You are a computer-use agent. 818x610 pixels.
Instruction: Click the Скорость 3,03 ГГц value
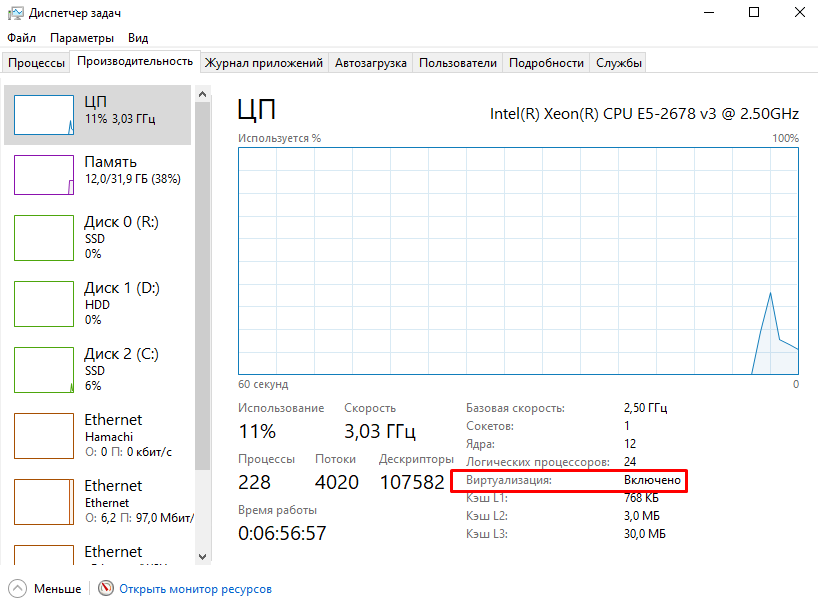pyautogui.click(x=380, y=432)
